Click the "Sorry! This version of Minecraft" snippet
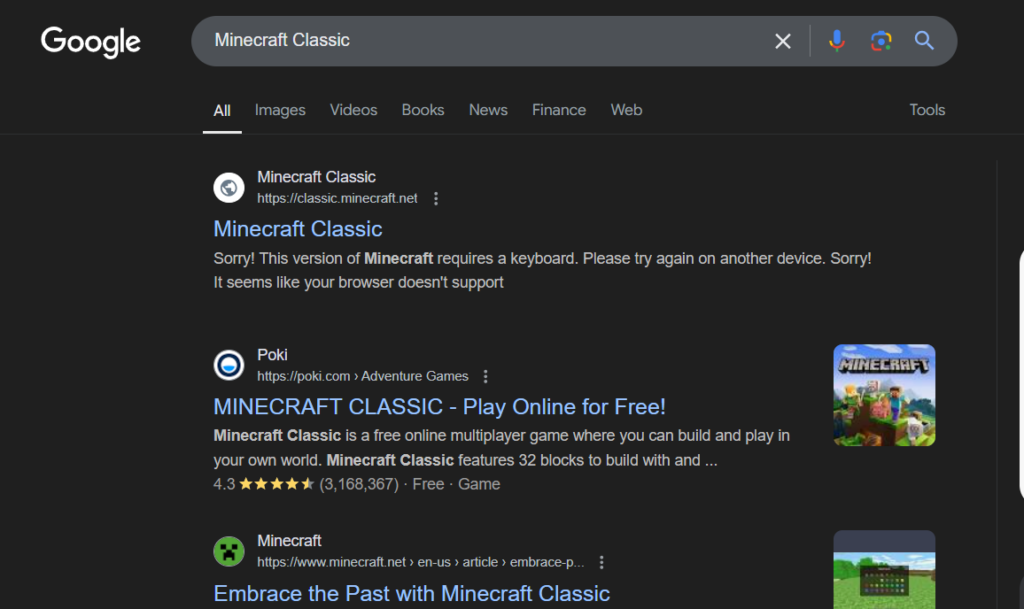This screenshot has width=1024, height=609. 542,270
